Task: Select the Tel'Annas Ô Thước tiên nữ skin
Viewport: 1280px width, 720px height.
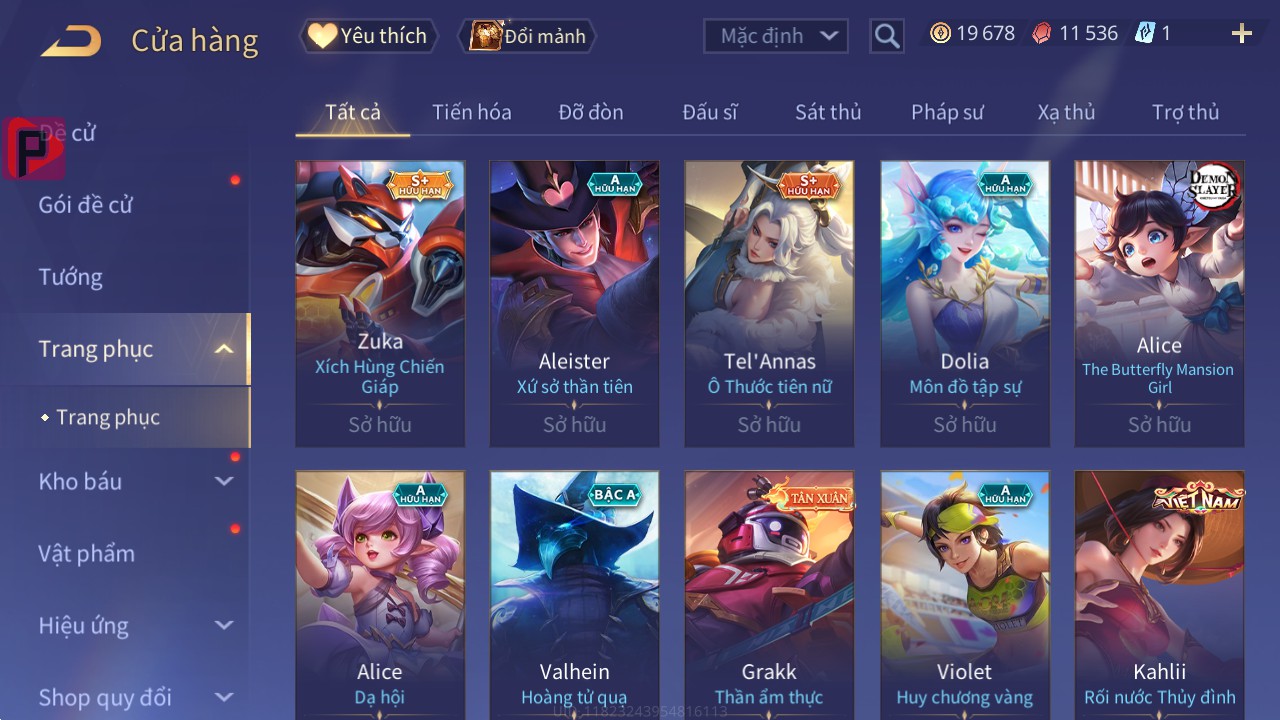Action: click(769, 303)
